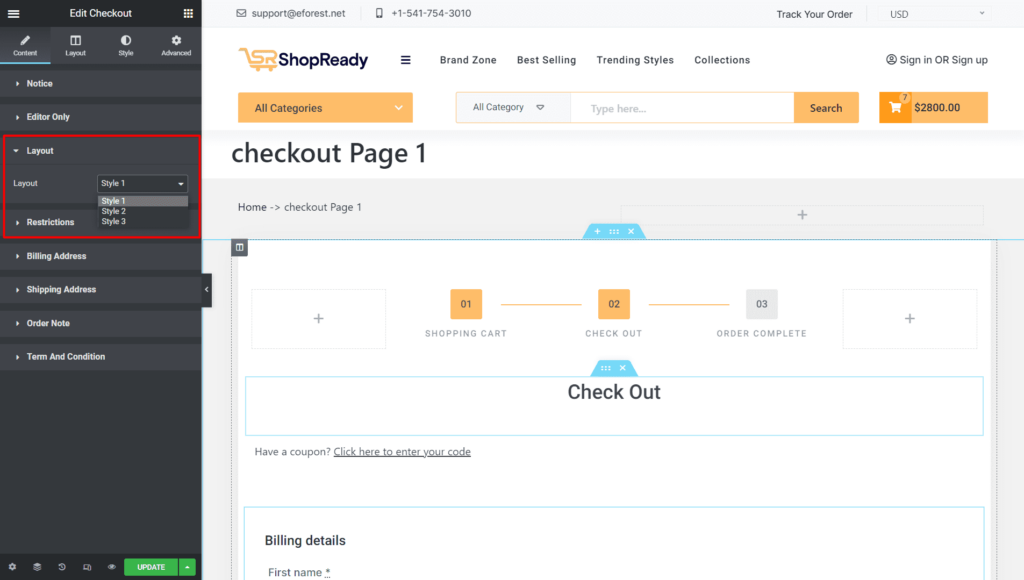Click the Search button

826,108
